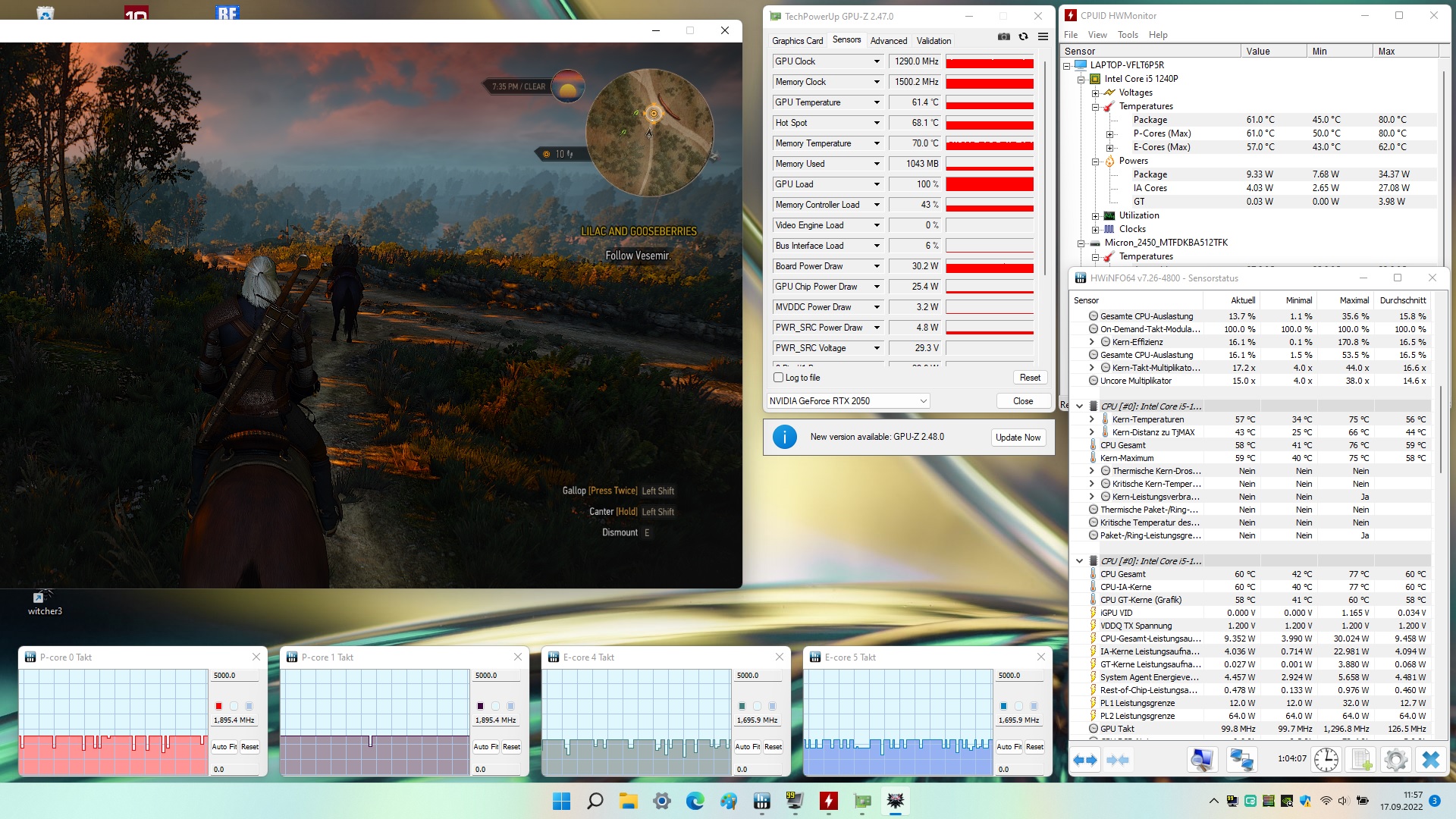Click GPU-Z screenshot camera icon
1456x819 pixels.
tap(1003, 36)
